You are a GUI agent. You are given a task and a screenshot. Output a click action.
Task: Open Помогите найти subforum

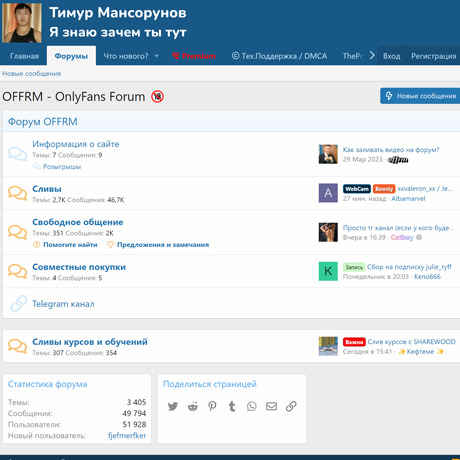tap(70, 245)
